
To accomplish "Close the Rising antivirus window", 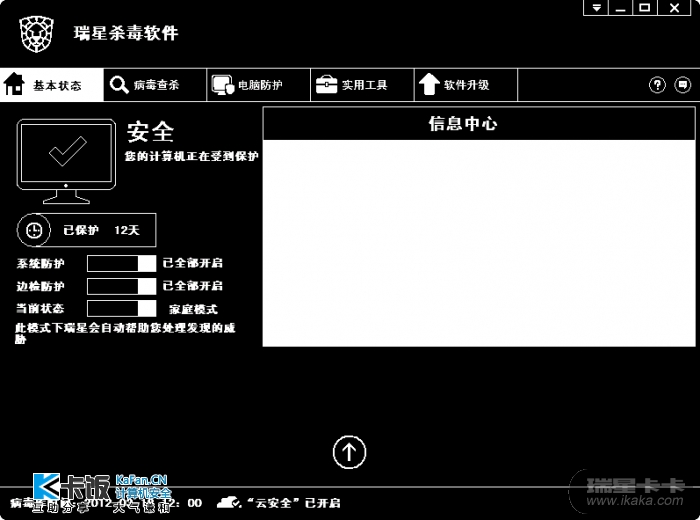I will [x=675, y=8].
